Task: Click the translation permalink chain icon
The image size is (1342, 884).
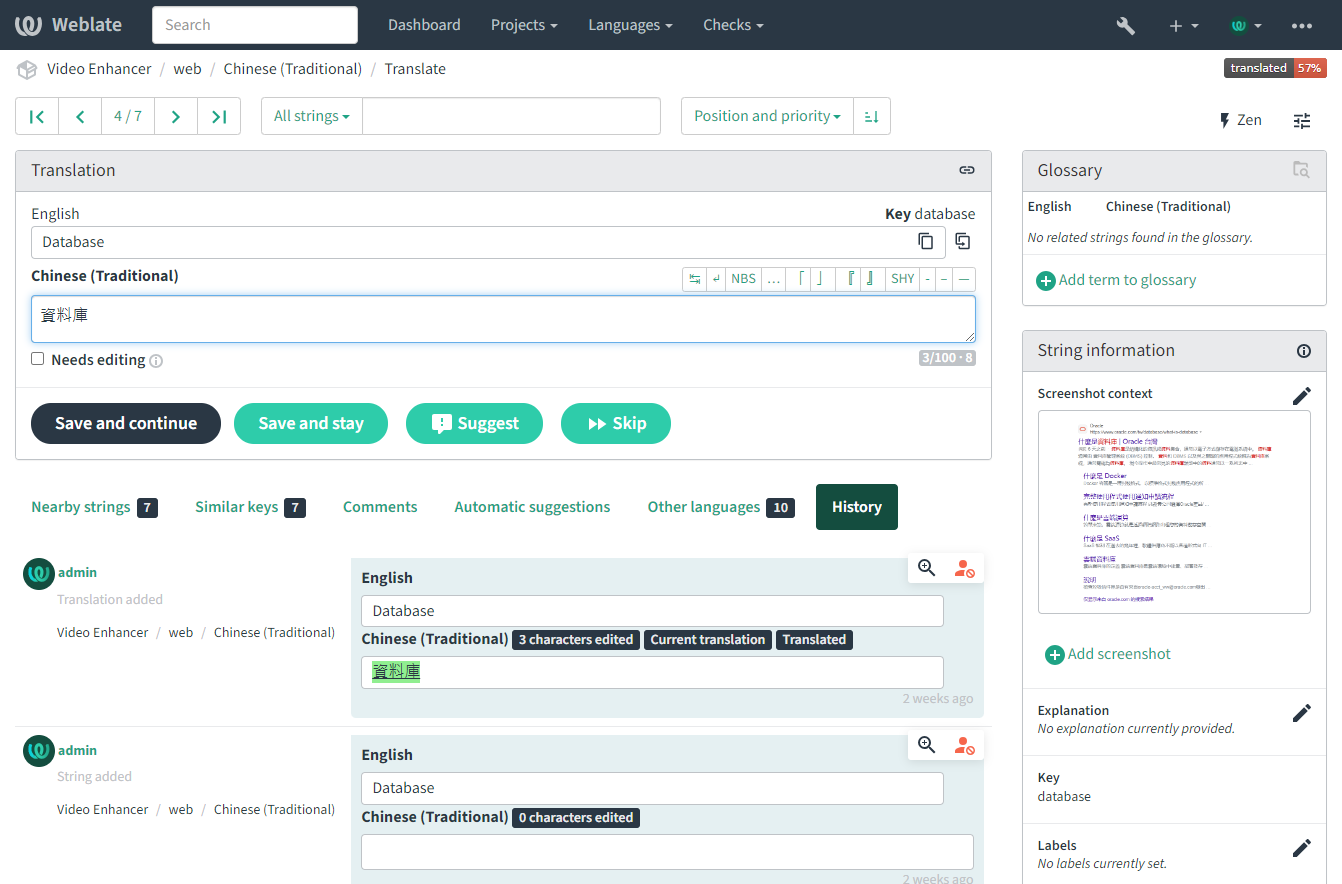Action: 966,170
